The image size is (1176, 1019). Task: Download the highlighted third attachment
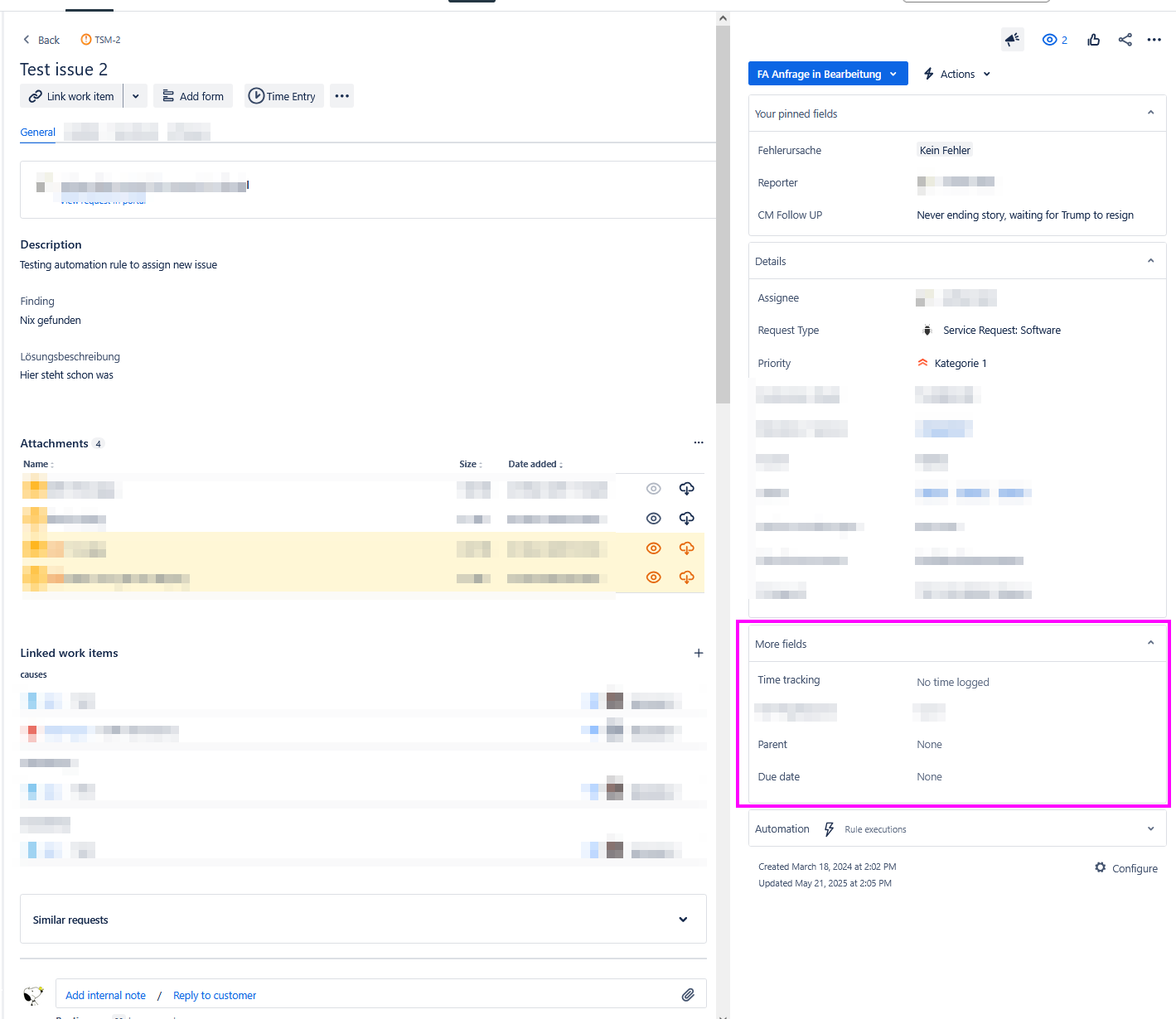coord(686,548)
